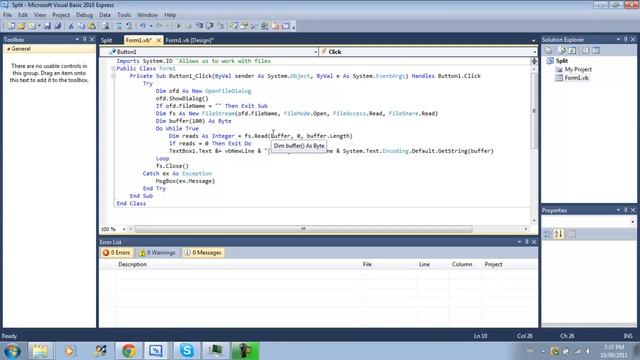Viewport: 640px width, 360px height.
Task: Open the Properties object selector dropdown
Action: 633,222
